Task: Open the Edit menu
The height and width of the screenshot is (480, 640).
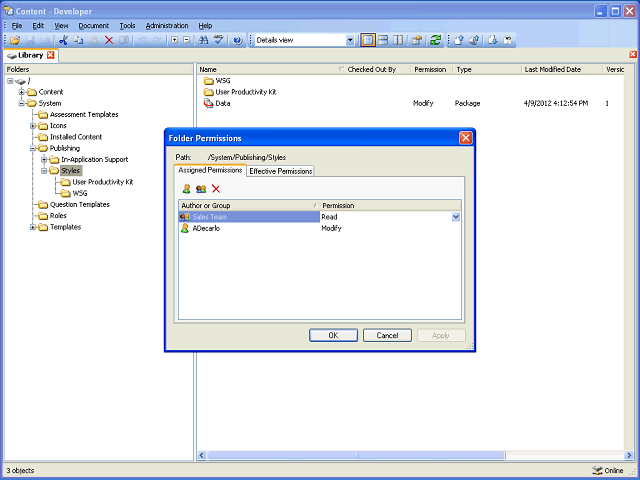Action: pos(38,26)
